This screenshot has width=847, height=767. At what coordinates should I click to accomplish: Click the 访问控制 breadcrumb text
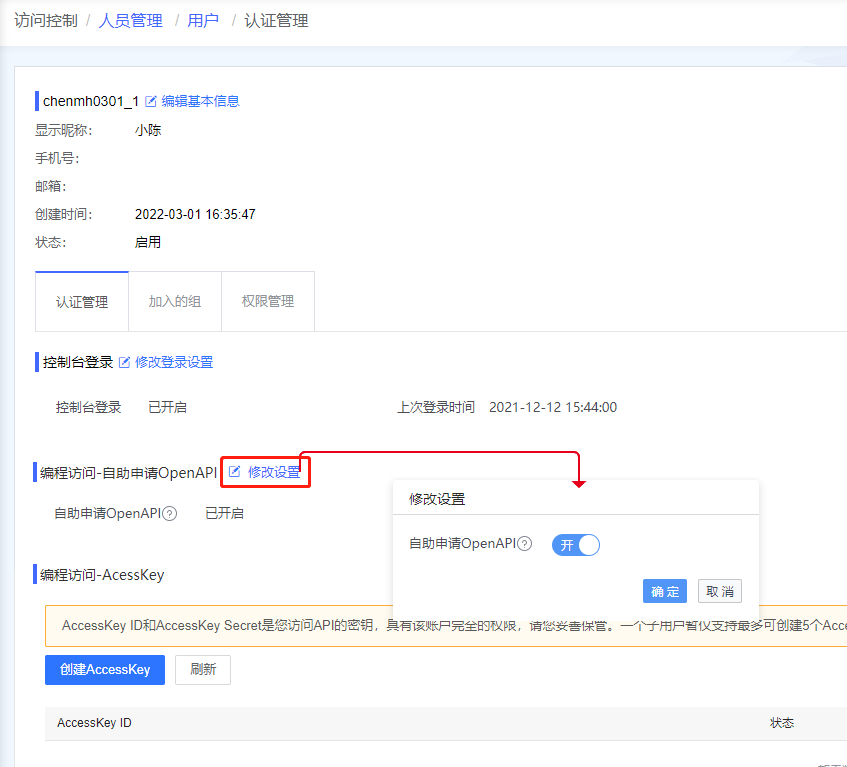(x=46, y=21)
